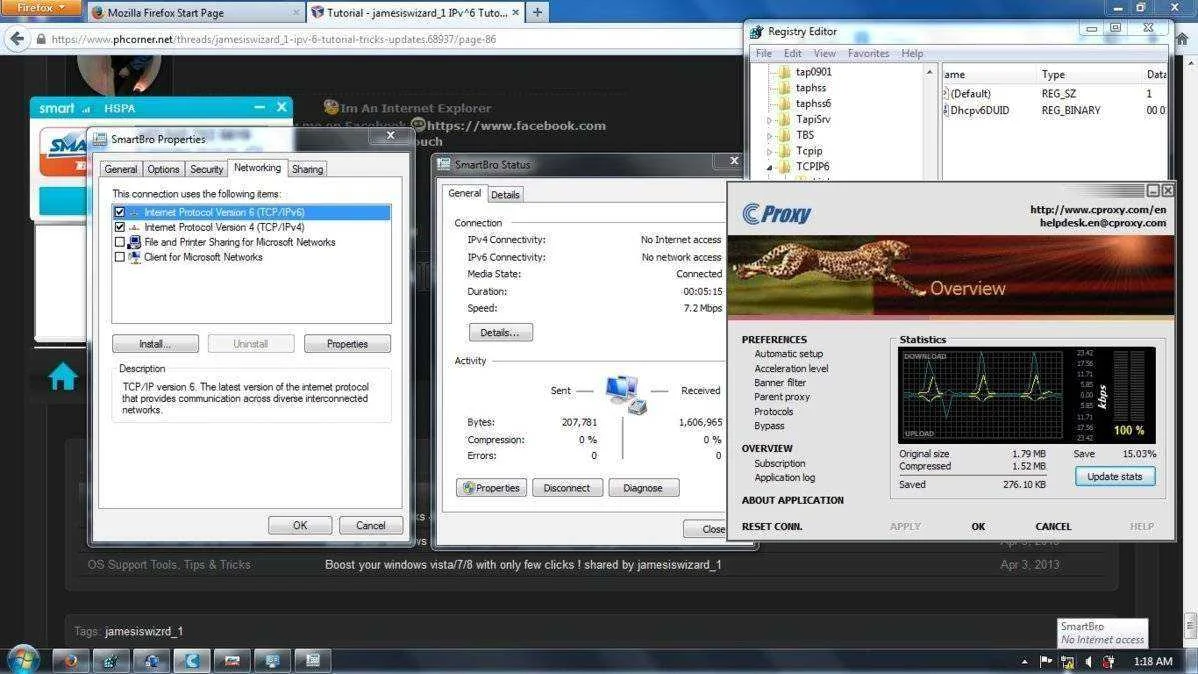Click RESET CONN. in CProxy
The width and height of the screenshot is (1198, 674).
point(772,527)
